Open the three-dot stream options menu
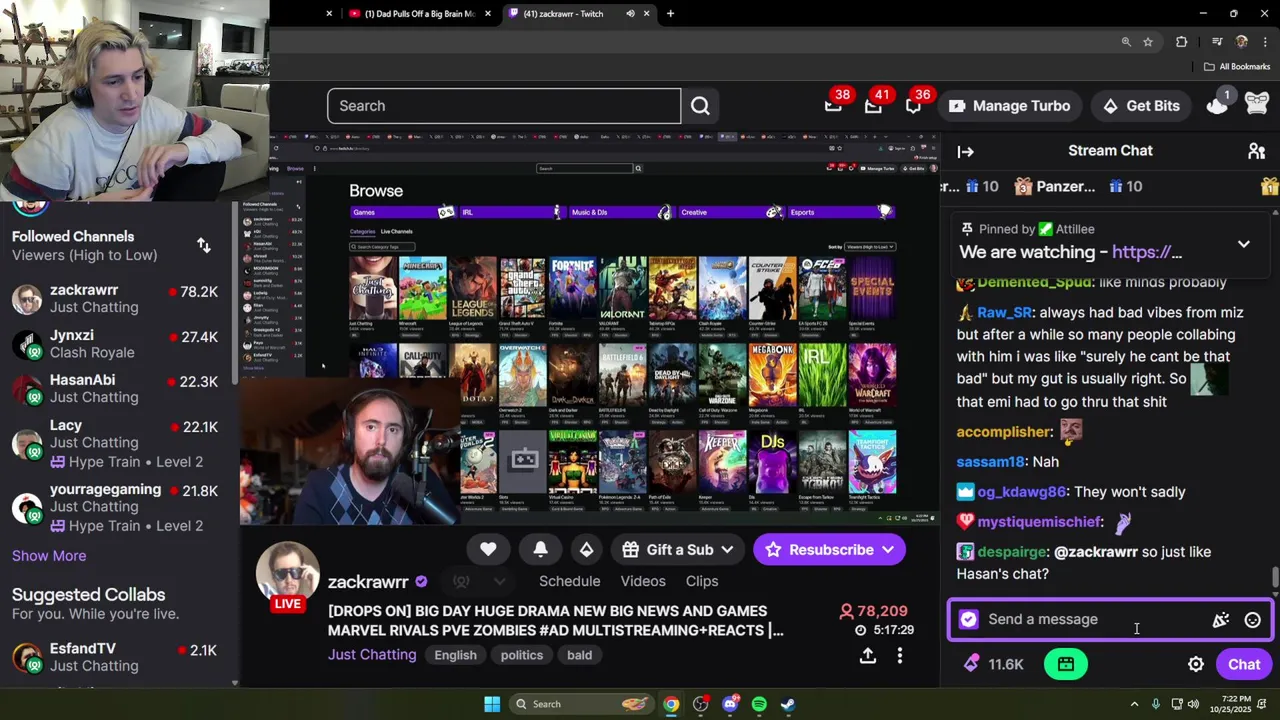Image resolution: width=1280 pixels, height=720 pixels. [899, 655]
